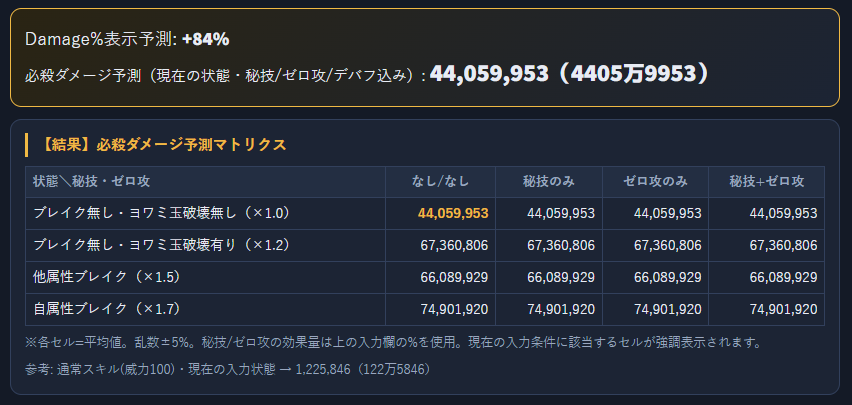Click the ※各セル=平均値 footnote text

pyautogui.click(x=392, y=343)
